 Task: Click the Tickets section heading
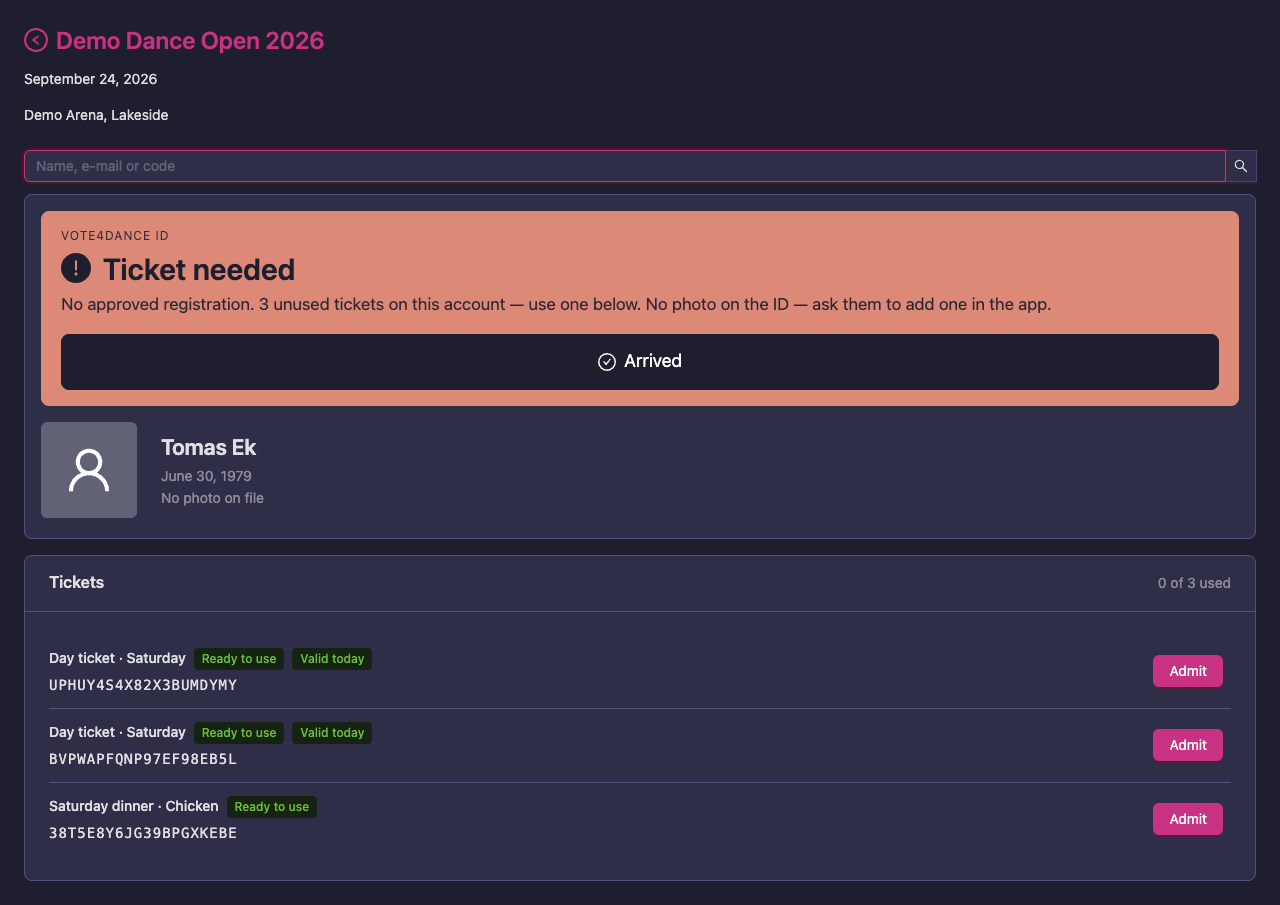[77, 582]
